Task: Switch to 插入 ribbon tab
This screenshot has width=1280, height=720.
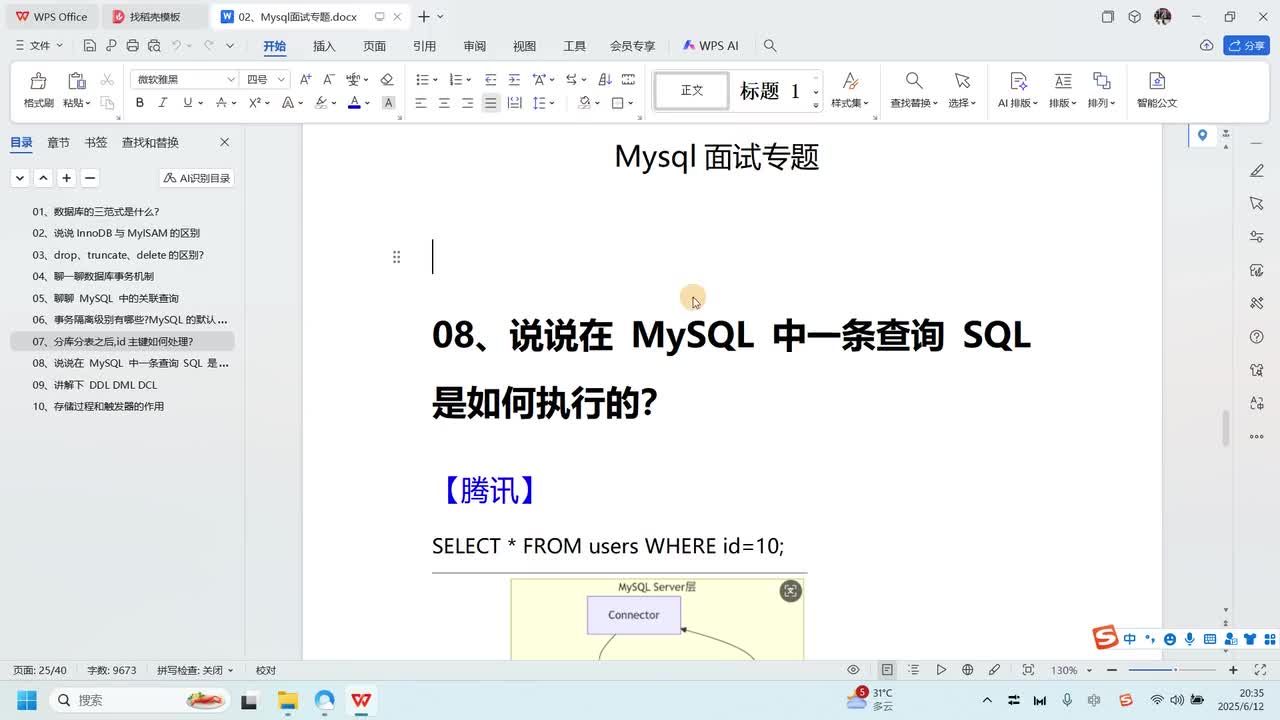Action: (324, 46)
